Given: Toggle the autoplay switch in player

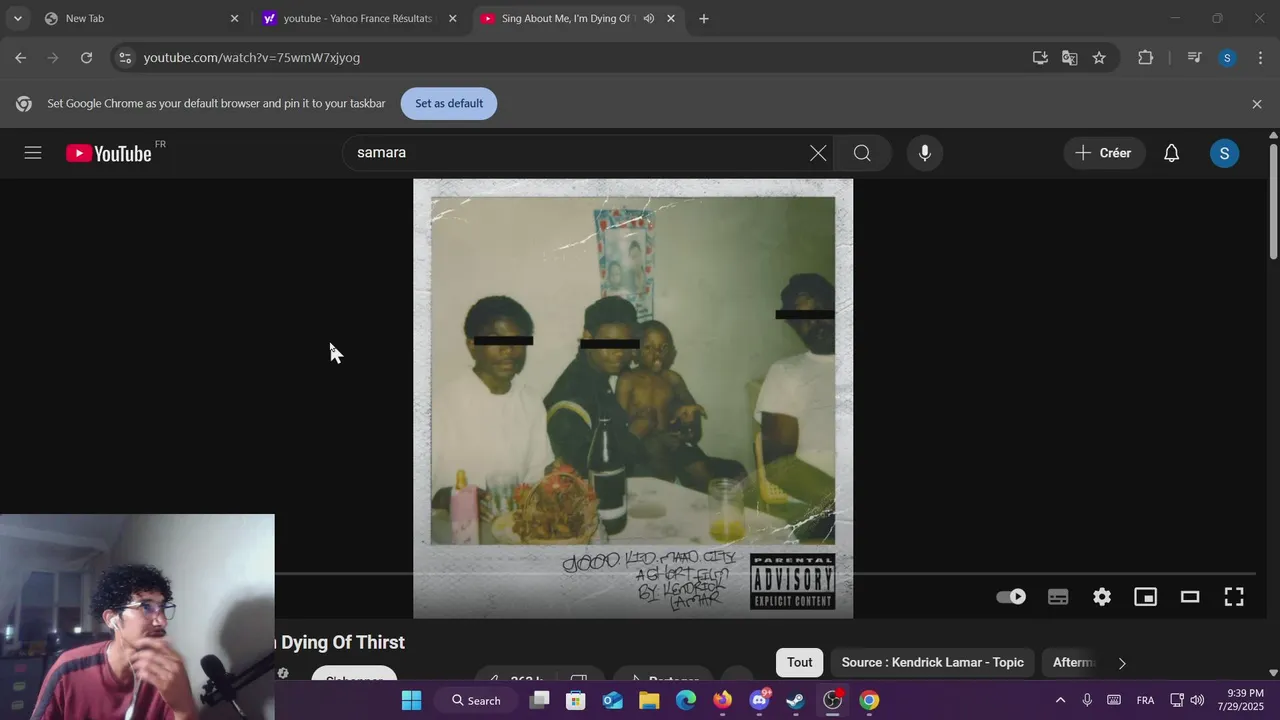Looking at the screenshot, I should (1011, 597).
